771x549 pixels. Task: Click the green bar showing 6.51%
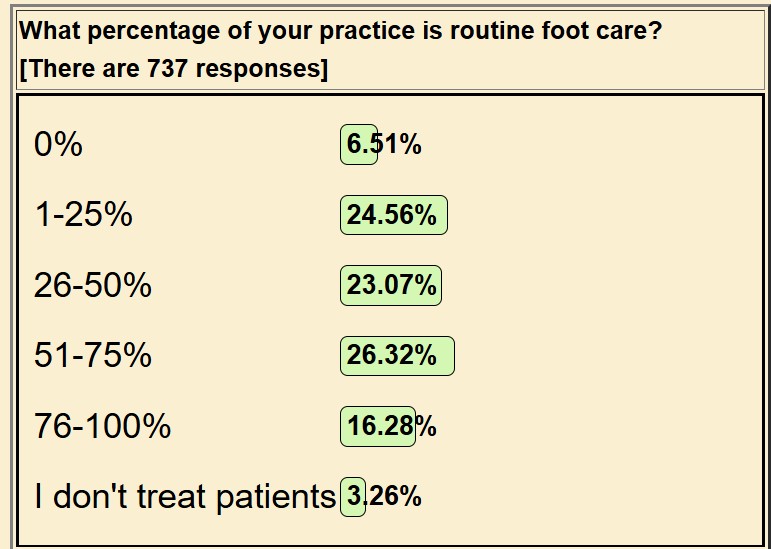tap(359, 145)
